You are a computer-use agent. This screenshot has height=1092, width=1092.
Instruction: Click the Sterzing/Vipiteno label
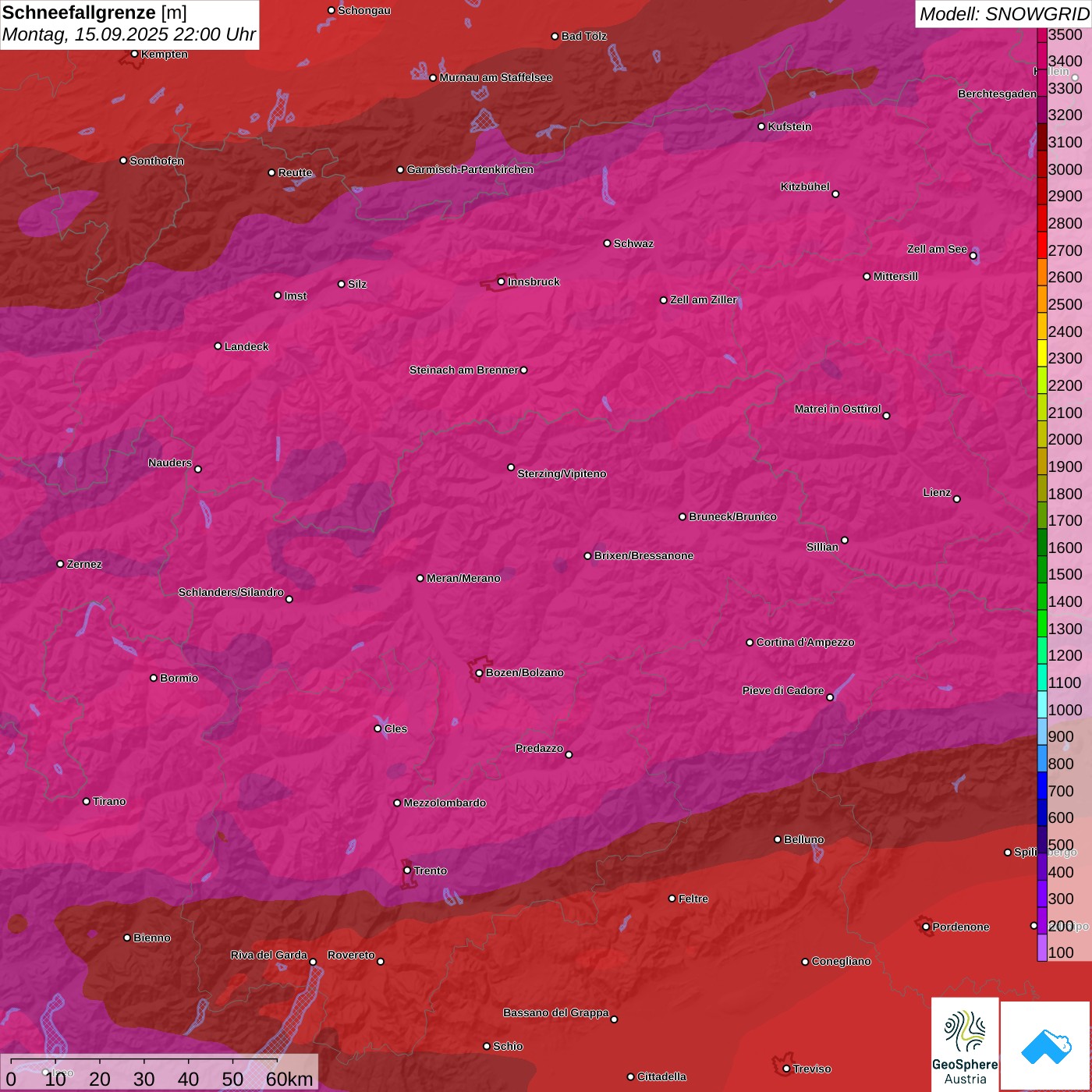pyautogui.click(x=562, y=473)
